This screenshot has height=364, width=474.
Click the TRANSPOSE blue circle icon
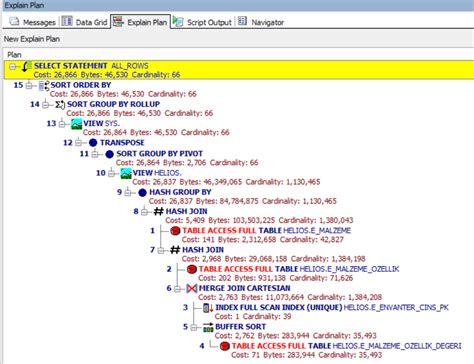[93, 143]
